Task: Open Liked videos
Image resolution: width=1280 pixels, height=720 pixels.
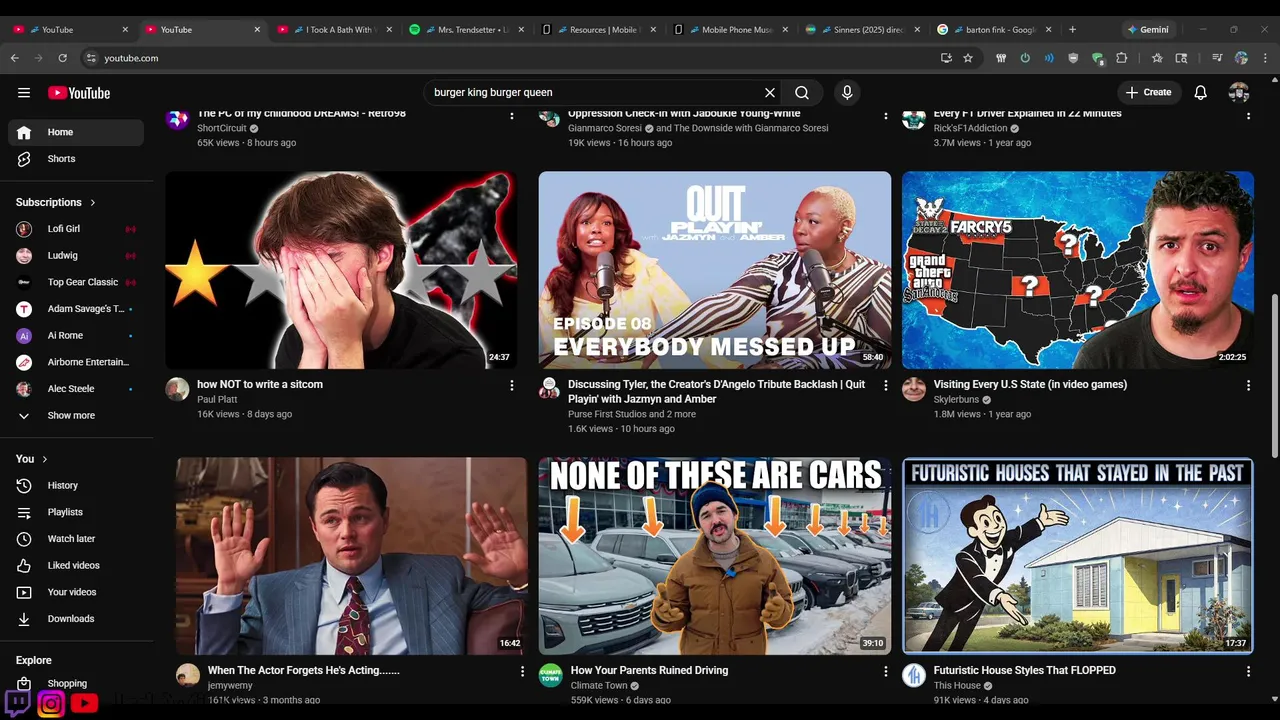Action: click(x=77, y=565)
